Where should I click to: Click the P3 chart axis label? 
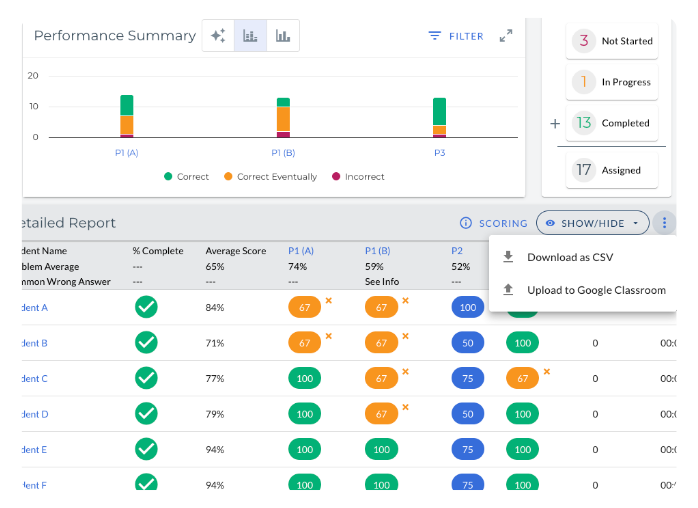(439, 153)
